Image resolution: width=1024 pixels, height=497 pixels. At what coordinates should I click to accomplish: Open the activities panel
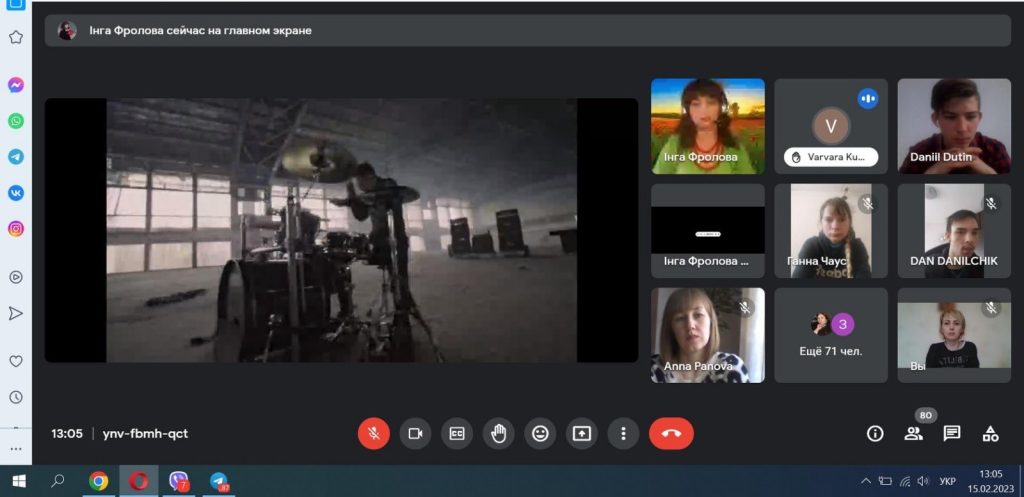coord(990,433)
